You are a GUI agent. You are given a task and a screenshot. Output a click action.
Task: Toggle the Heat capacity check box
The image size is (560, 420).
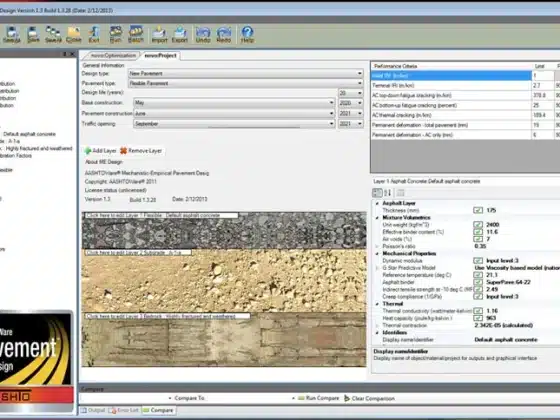(x=478, y=318)
